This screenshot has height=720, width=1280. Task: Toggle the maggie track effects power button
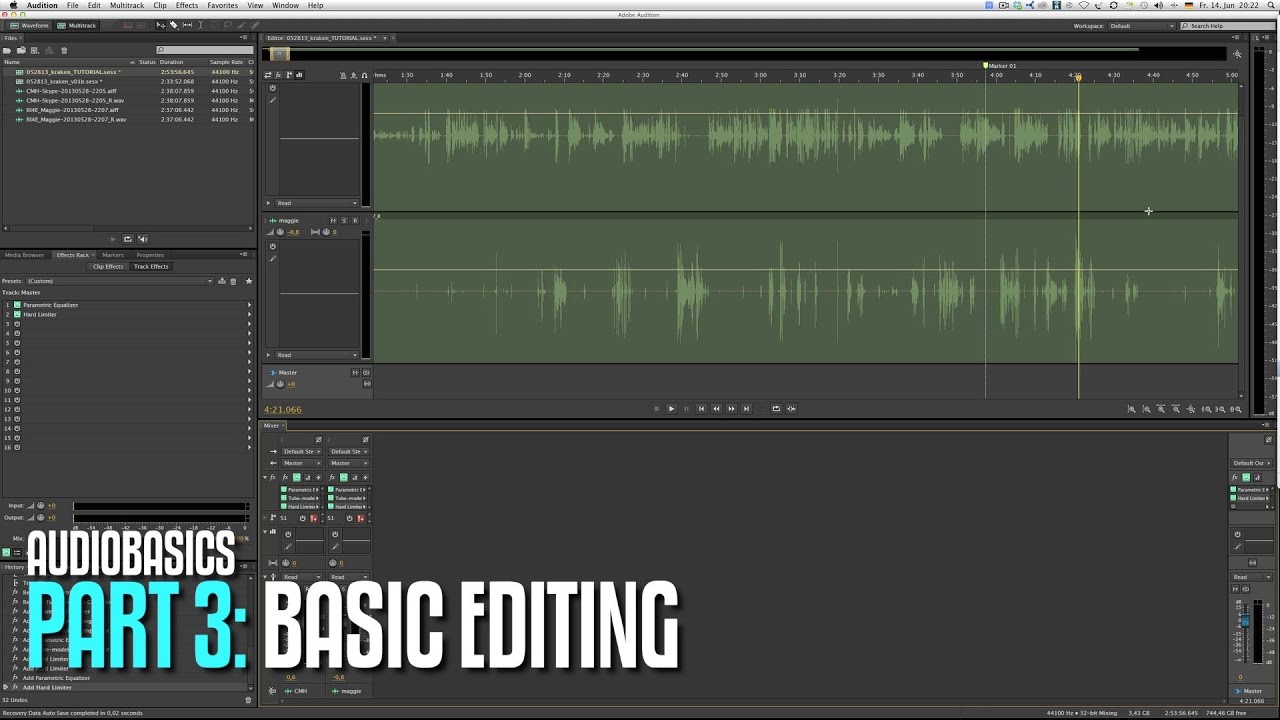pyautogui.click(x=271, y=246)
